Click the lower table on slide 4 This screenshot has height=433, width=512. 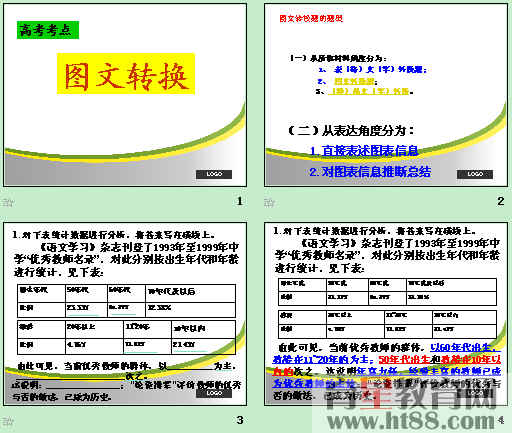[387, 324]
